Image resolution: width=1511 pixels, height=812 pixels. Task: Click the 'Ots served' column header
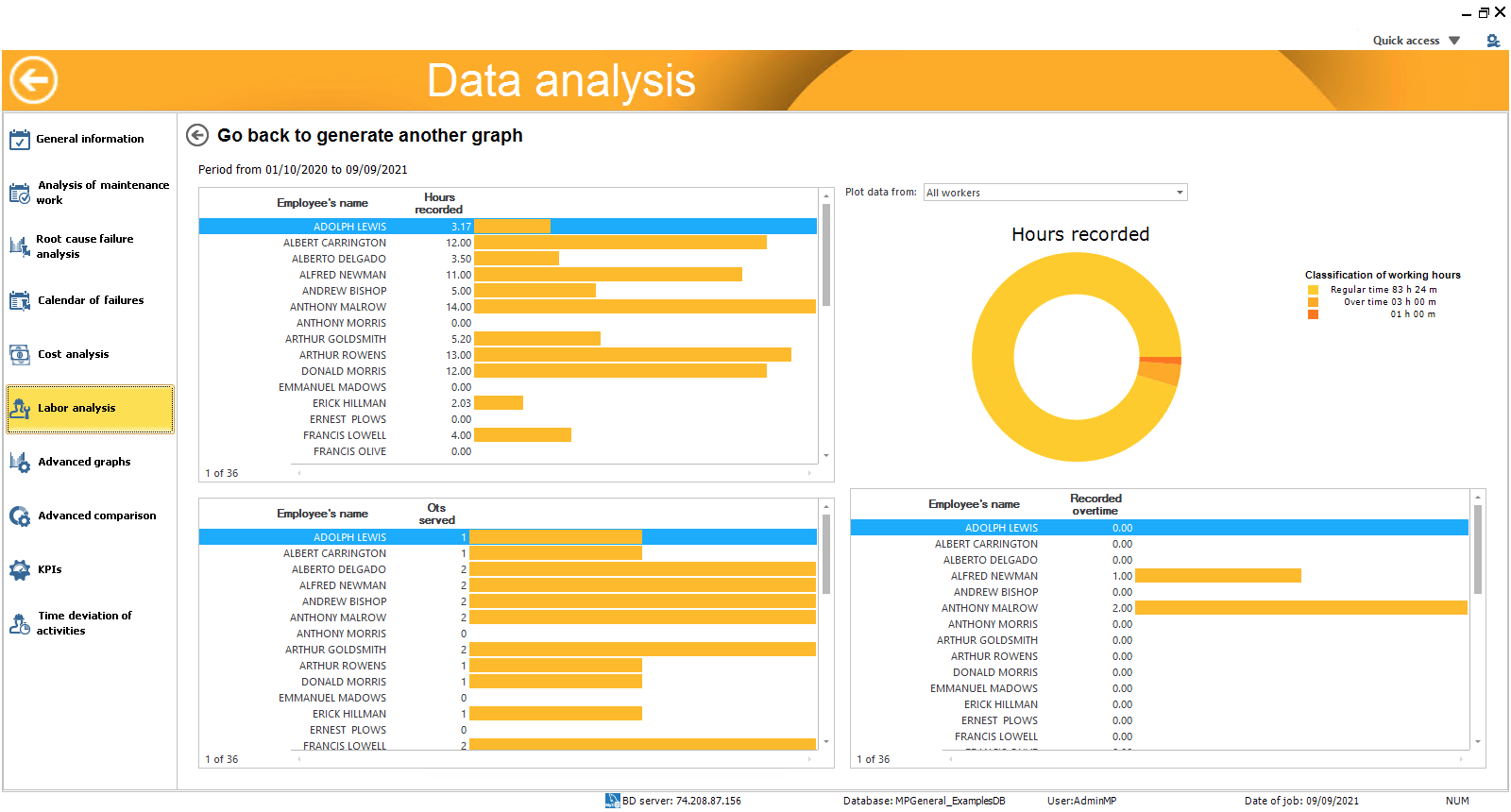[437, 514]
